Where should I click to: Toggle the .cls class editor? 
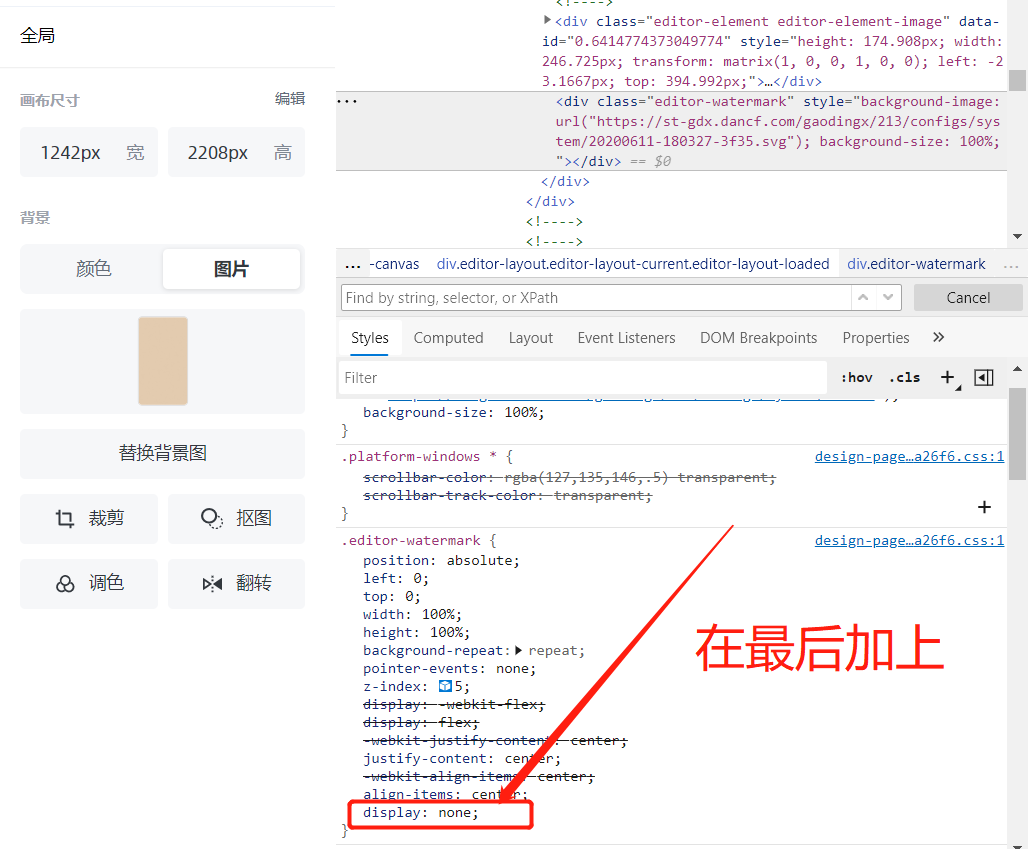905,378
